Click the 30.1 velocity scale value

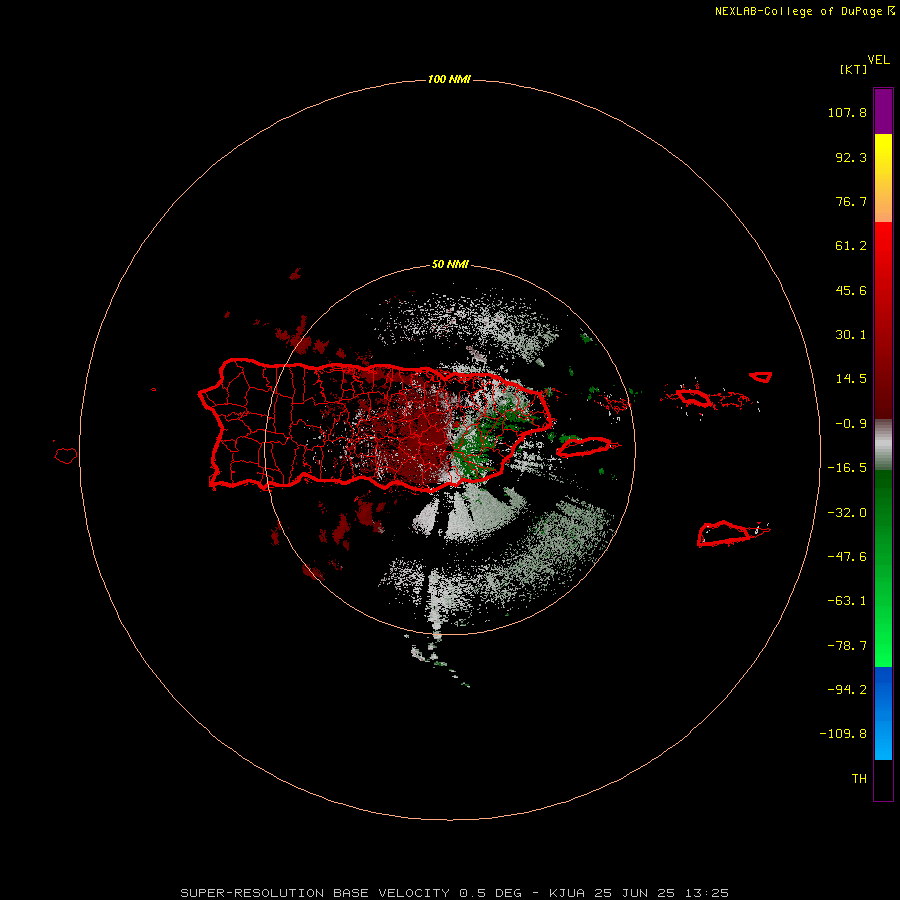tap(851, 335)
